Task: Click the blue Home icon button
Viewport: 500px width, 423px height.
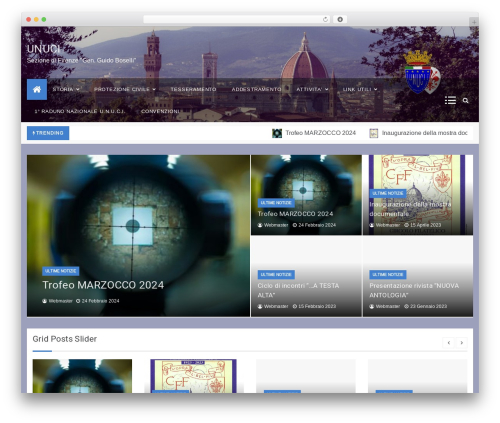Action: coord(37,89)
